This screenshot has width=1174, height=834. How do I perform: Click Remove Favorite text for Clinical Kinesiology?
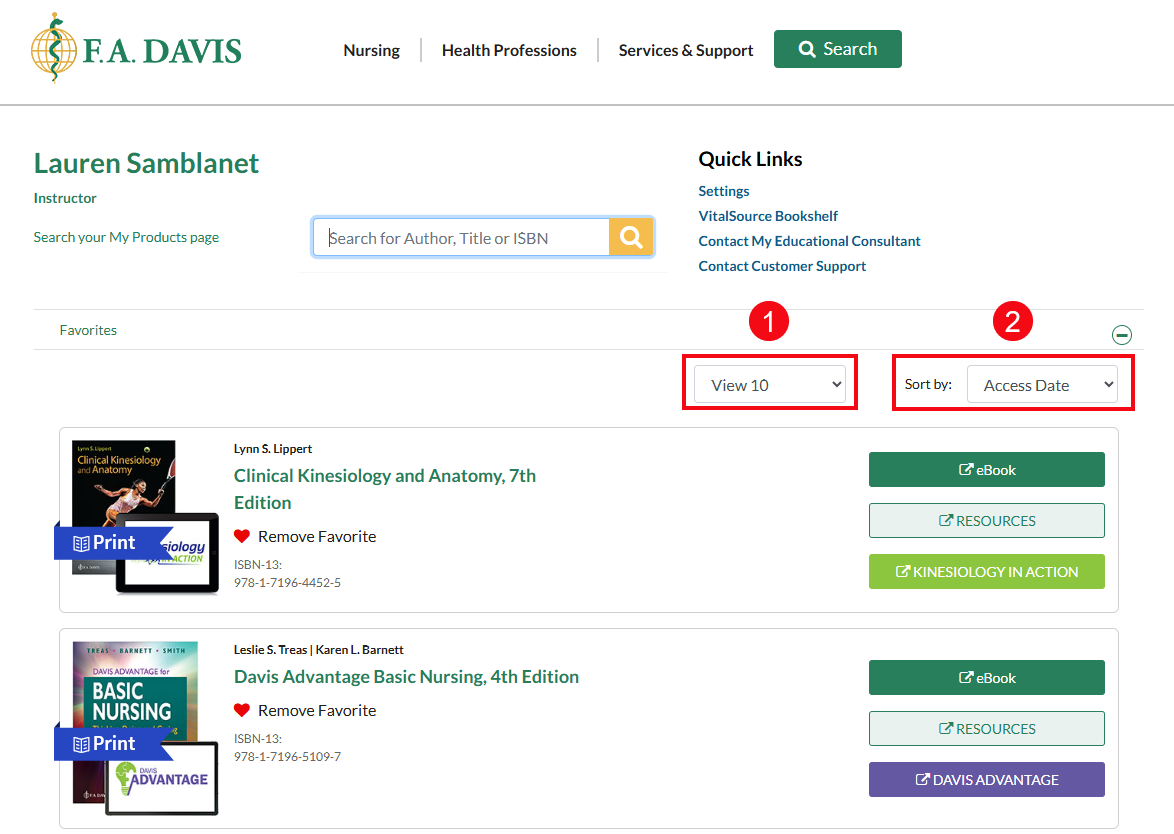point(317,537)
